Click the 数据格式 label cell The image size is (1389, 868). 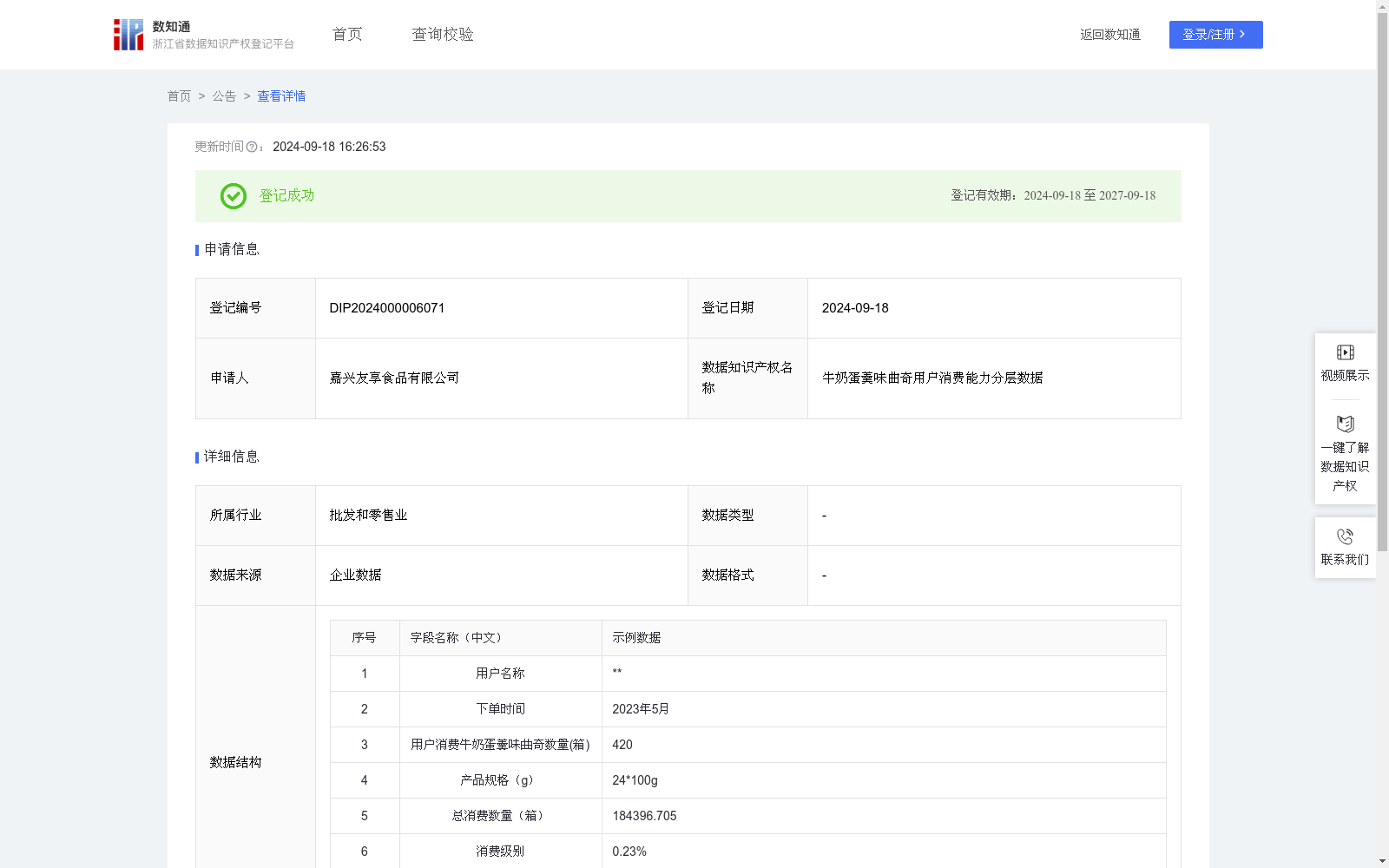point(747,575)
